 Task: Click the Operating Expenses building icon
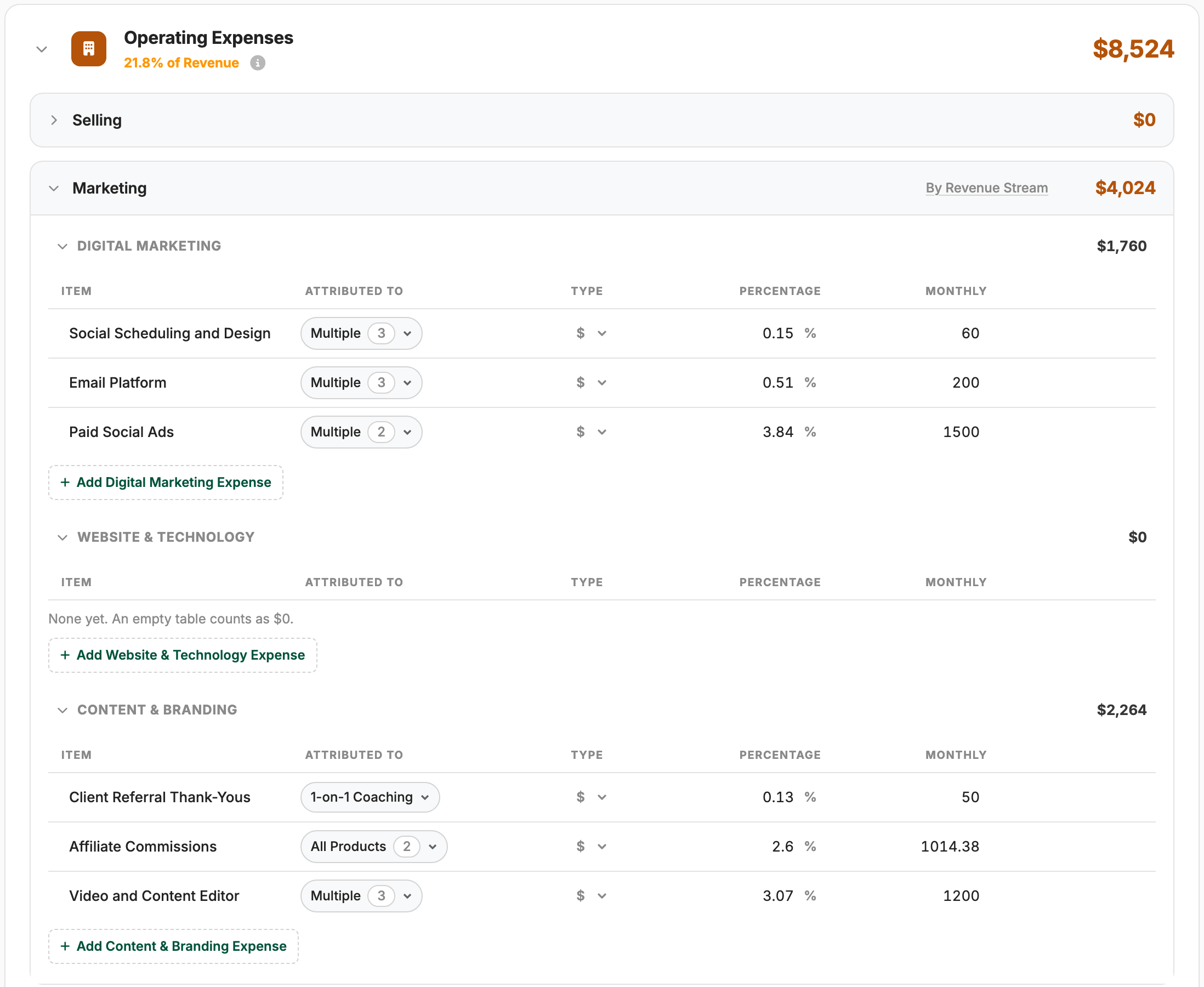[x=89, y=49]
